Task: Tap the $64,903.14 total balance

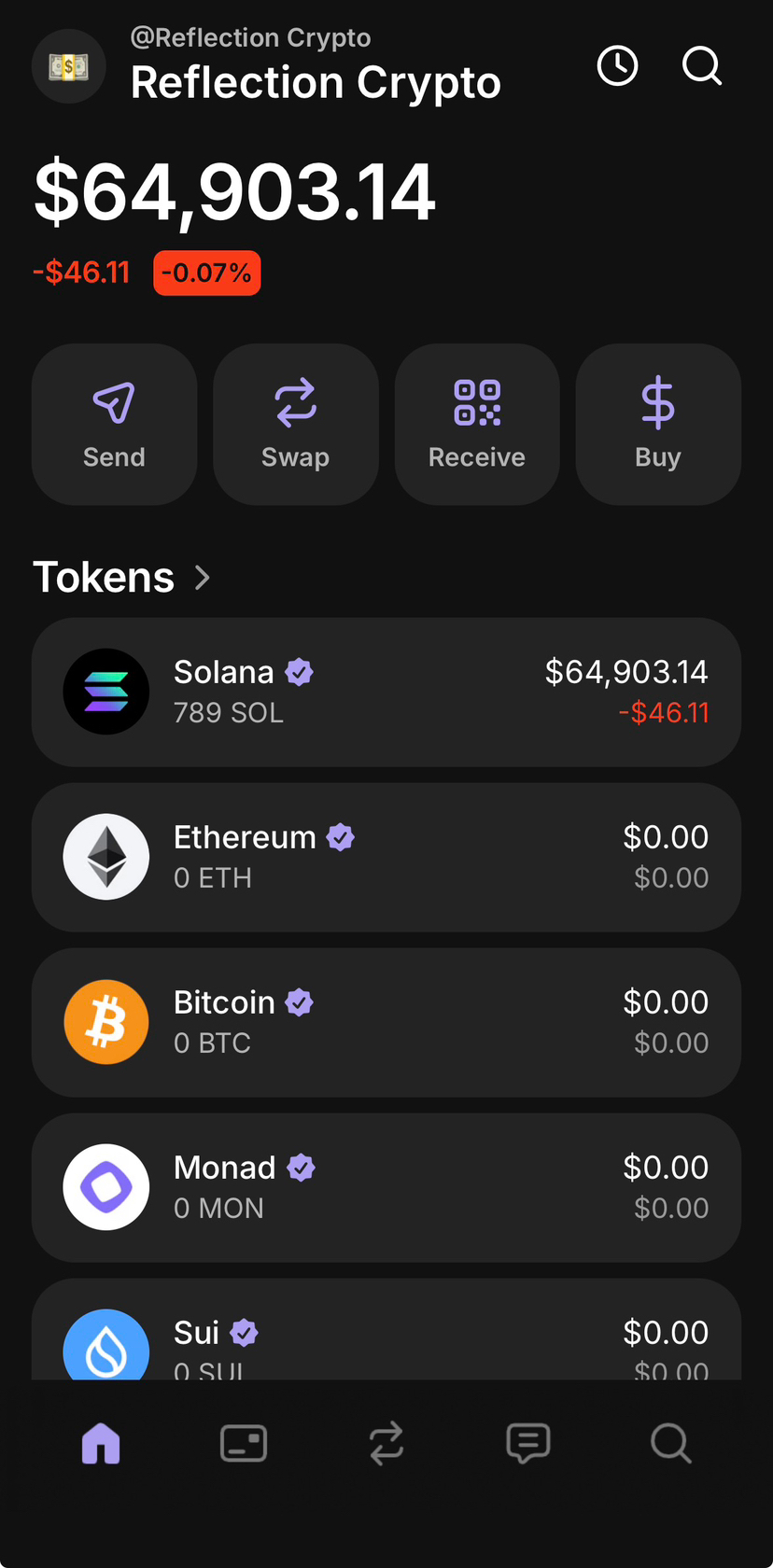Action: [235, 193]
